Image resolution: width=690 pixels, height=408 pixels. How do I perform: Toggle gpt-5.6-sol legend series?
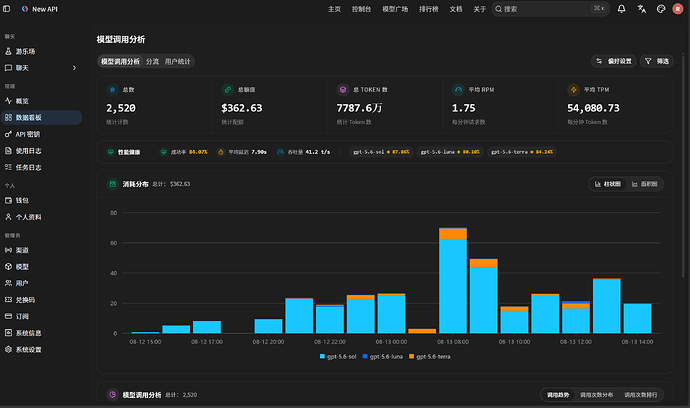coord(338,357)
